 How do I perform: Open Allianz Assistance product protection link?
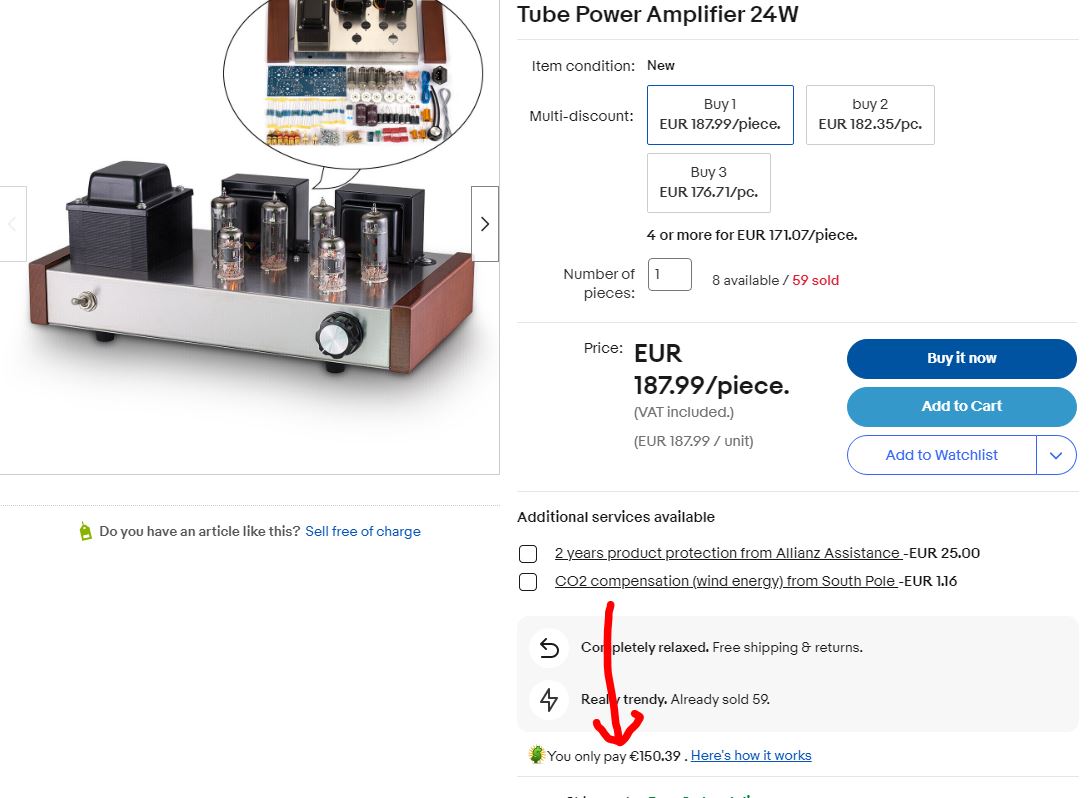(x=729, y=554)
